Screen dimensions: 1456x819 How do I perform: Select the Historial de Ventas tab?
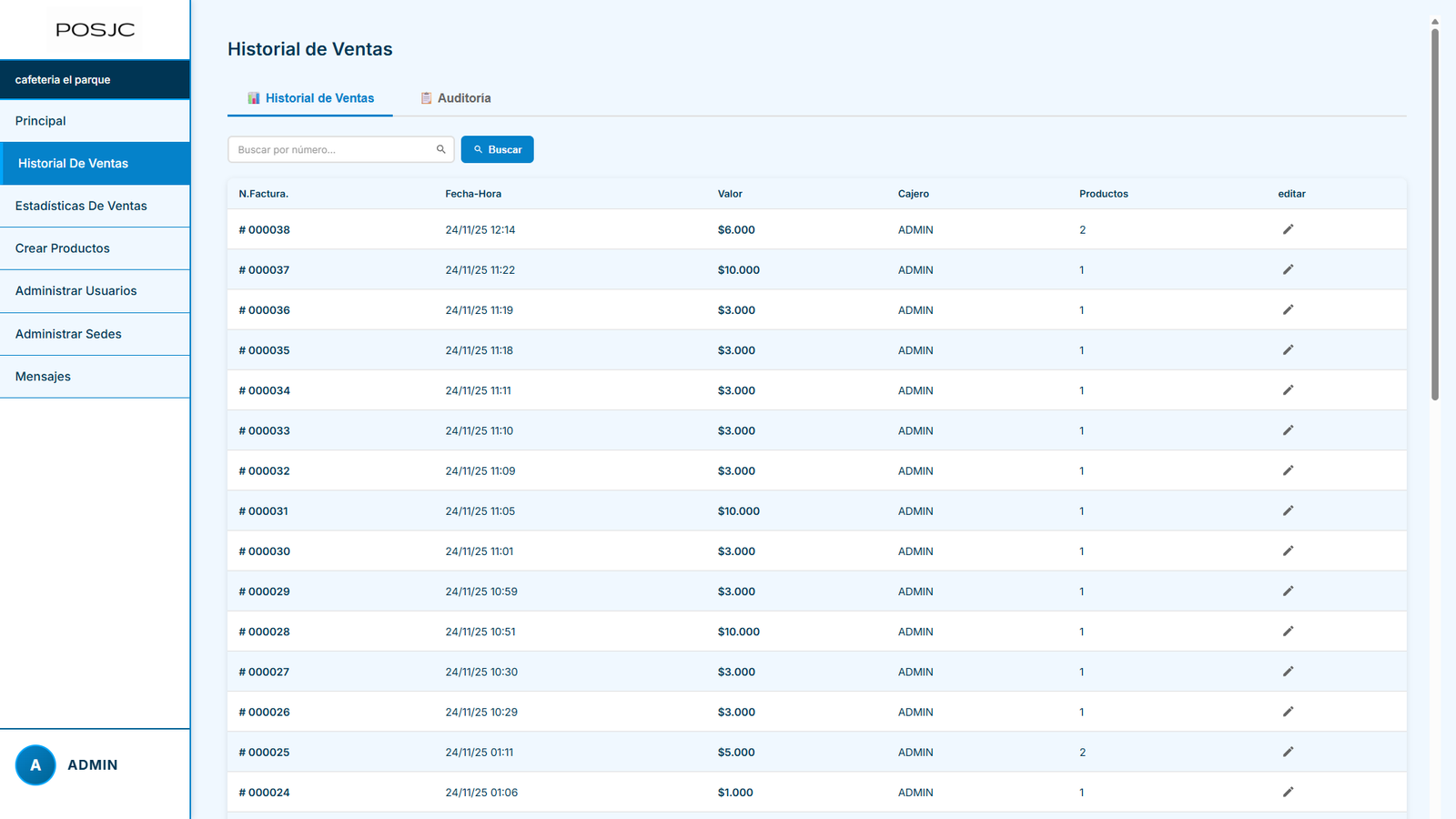(x=310, y=98)
